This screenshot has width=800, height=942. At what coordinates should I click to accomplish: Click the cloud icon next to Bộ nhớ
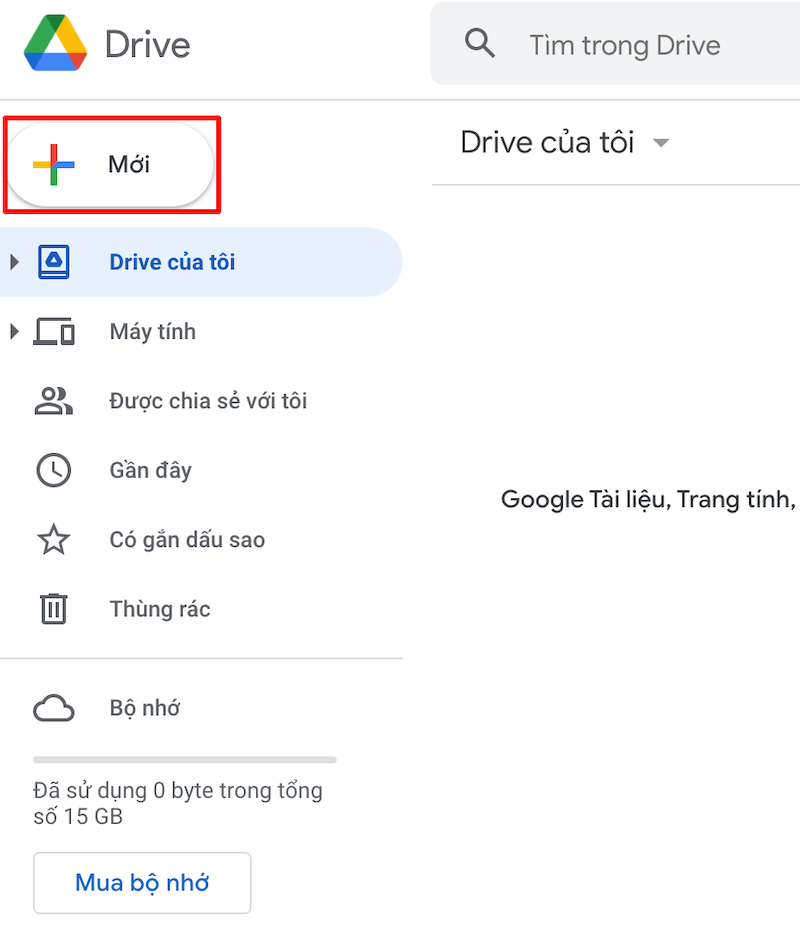coord(52,708)
